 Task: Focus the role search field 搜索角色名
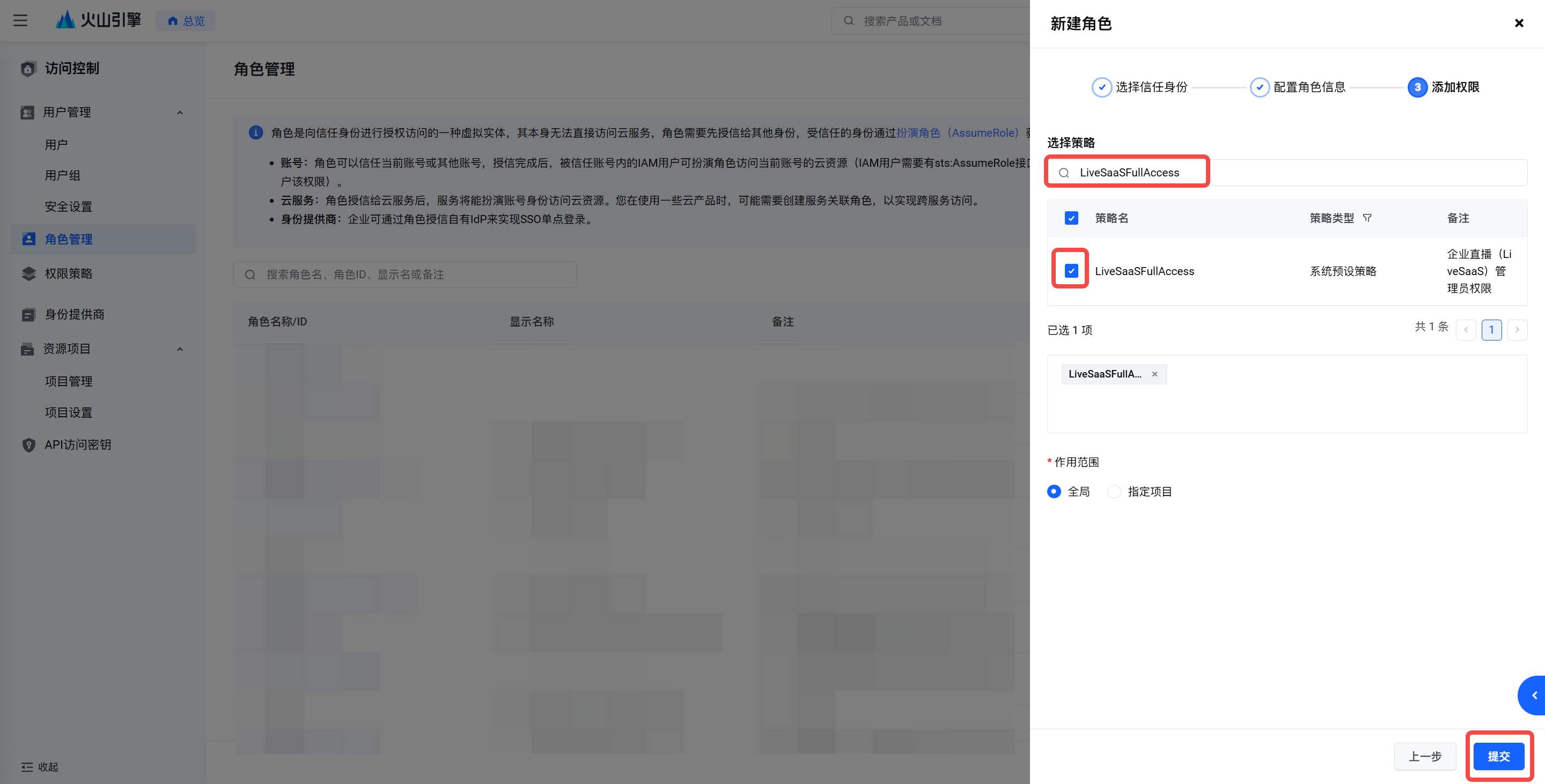[405, 275]
